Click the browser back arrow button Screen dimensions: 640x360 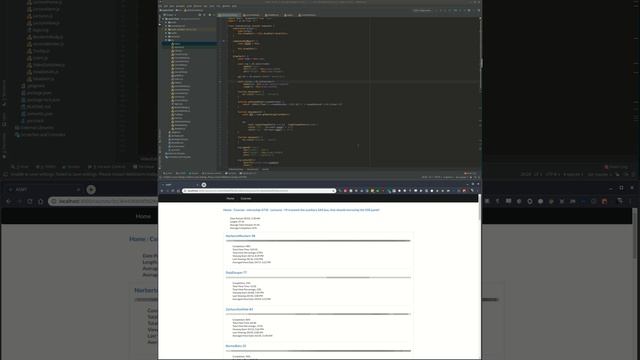(162, 191)
